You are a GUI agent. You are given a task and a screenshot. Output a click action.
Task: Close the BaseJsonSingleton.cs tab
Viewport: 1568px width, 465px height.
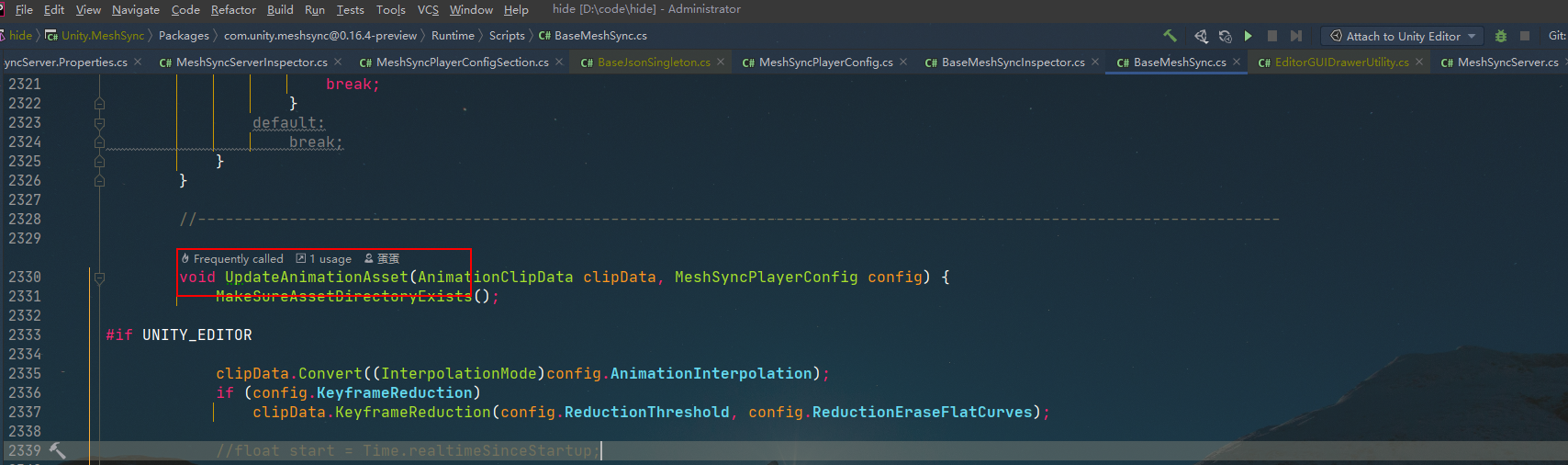tap(721, 62)
